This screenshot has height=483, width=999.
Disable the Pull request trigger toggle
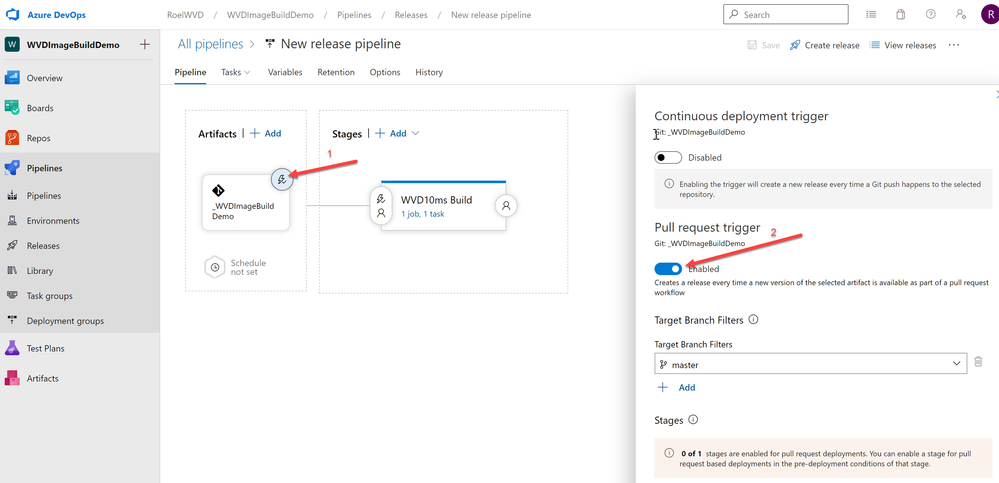[668, 269]
